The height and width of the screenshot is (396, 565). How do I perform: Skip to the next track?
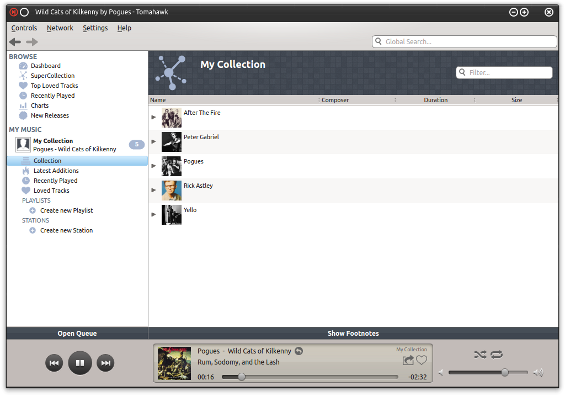(106, 363)
